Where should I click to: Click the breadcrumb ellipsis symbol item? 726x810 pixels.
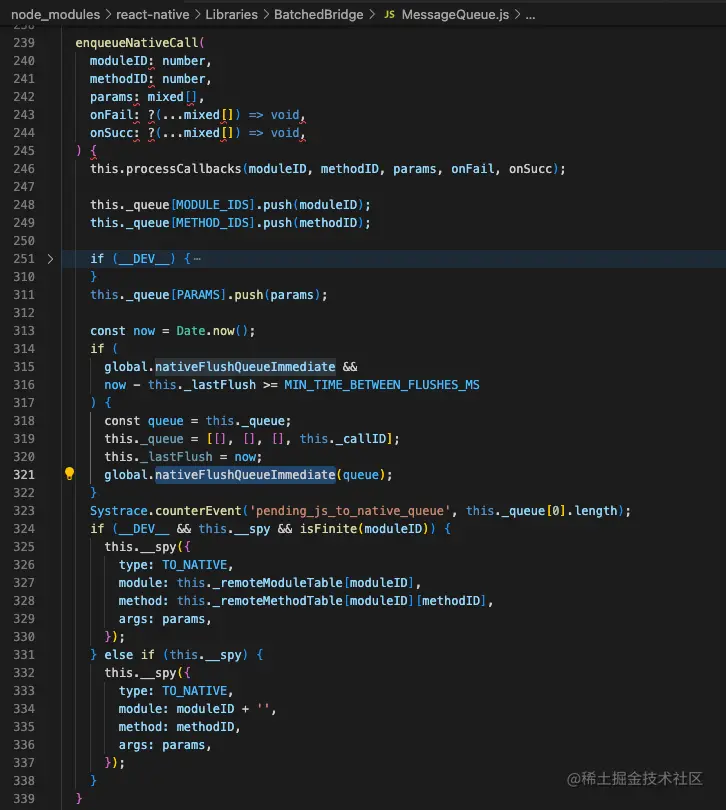pyautogui.click(x=530, y=14)
